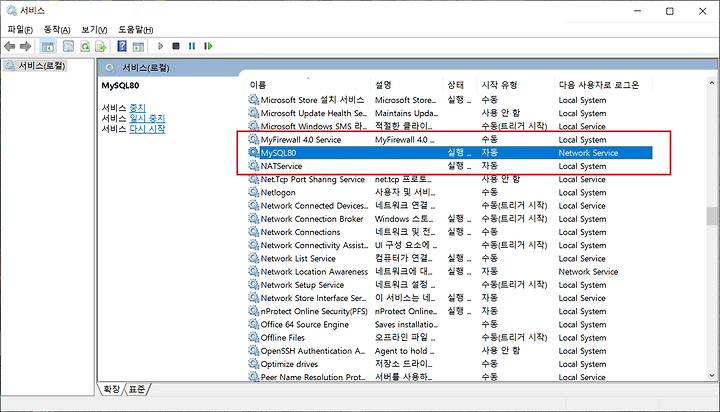Viewport: 720px width, 412px height.
Task: Sort by the 시작 유형 column header
Action: [516, 85]
